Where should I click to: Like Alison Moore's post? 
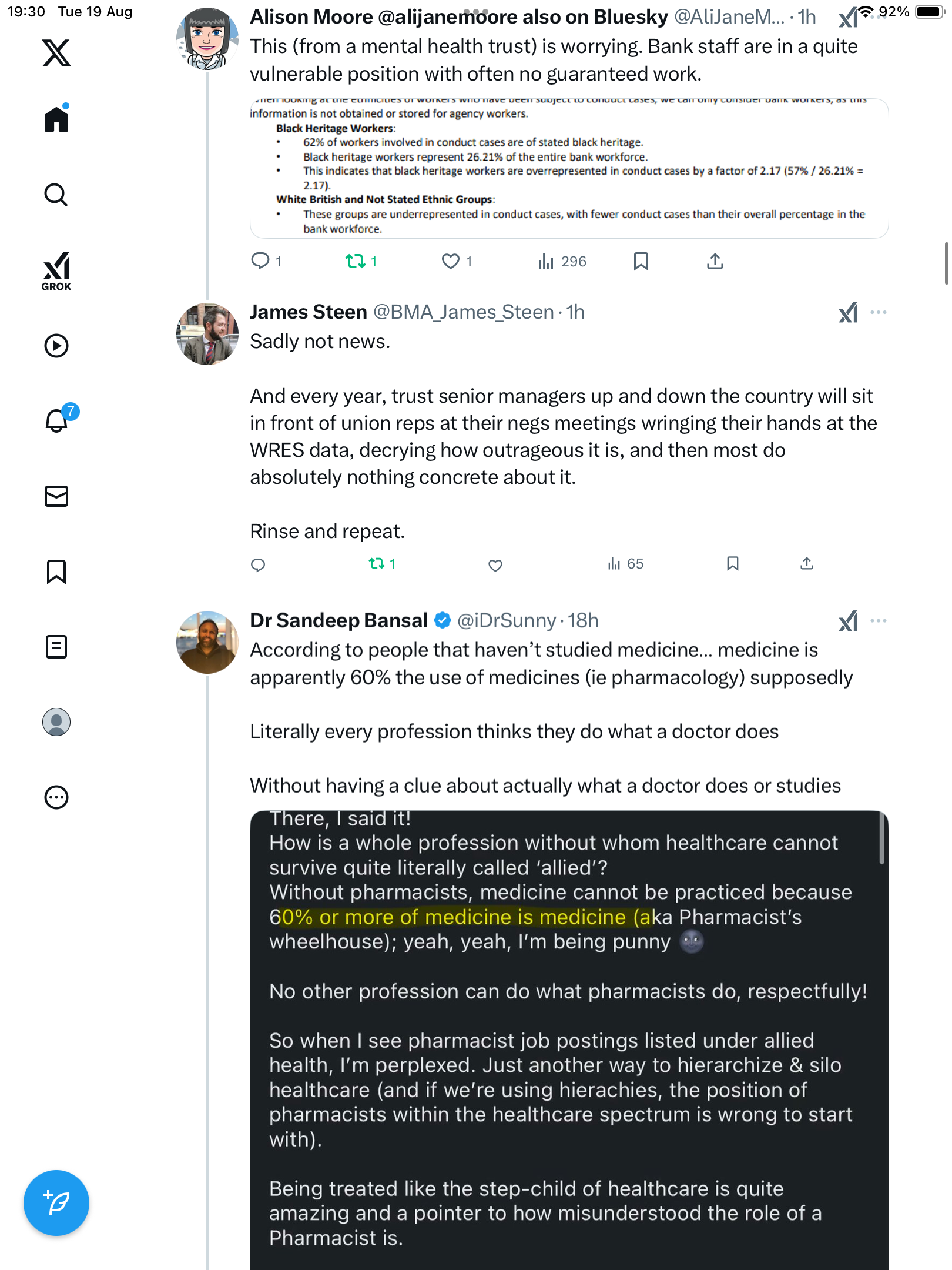[x=451, y=261]
